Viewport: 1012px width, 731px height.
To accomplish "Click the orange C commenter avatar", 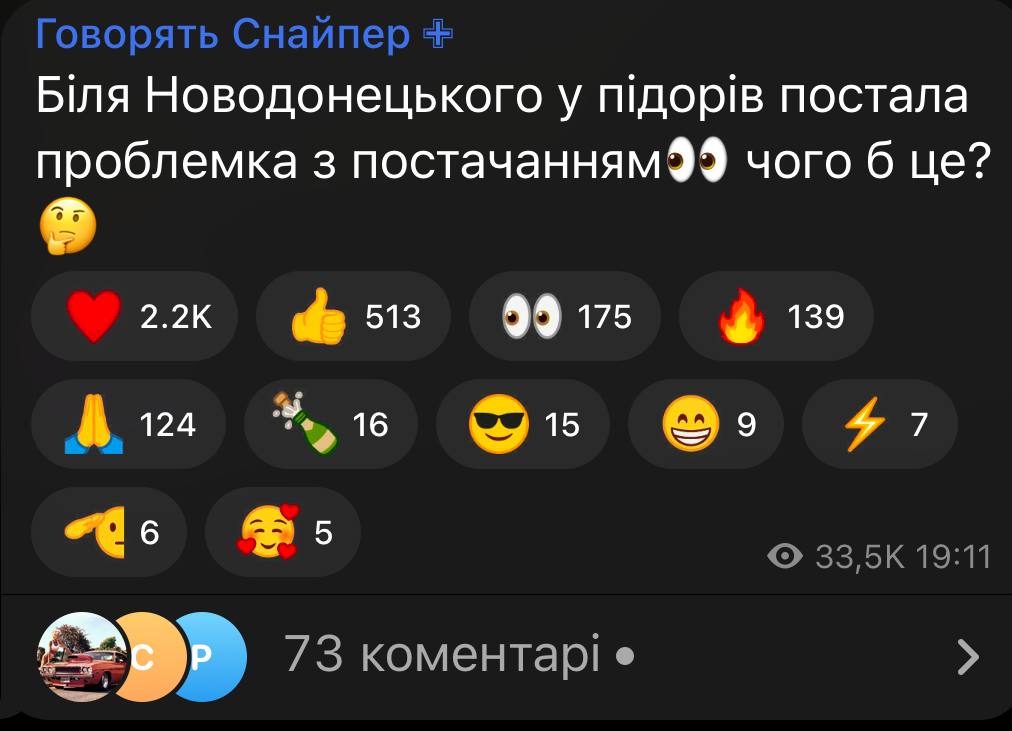I will tap(147, 657).
